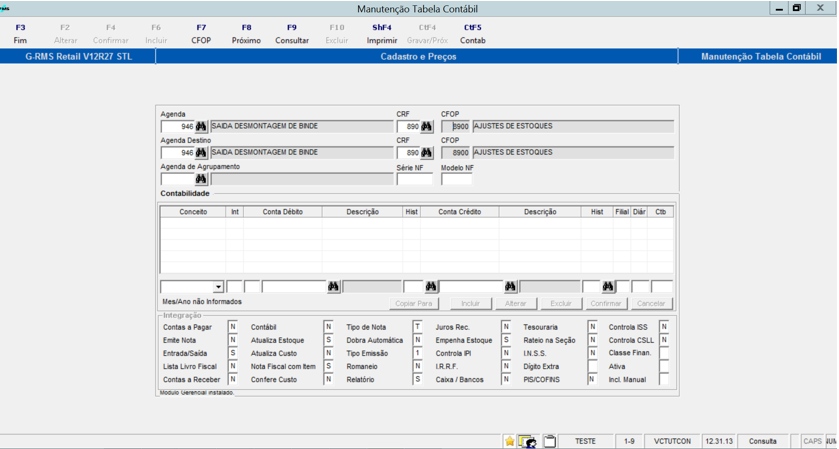Screen dimensions: 839x449
Task: Open Agenda de Agrupamento lookup binoculars
Action: pyautogui.click(x=201, y=179)
